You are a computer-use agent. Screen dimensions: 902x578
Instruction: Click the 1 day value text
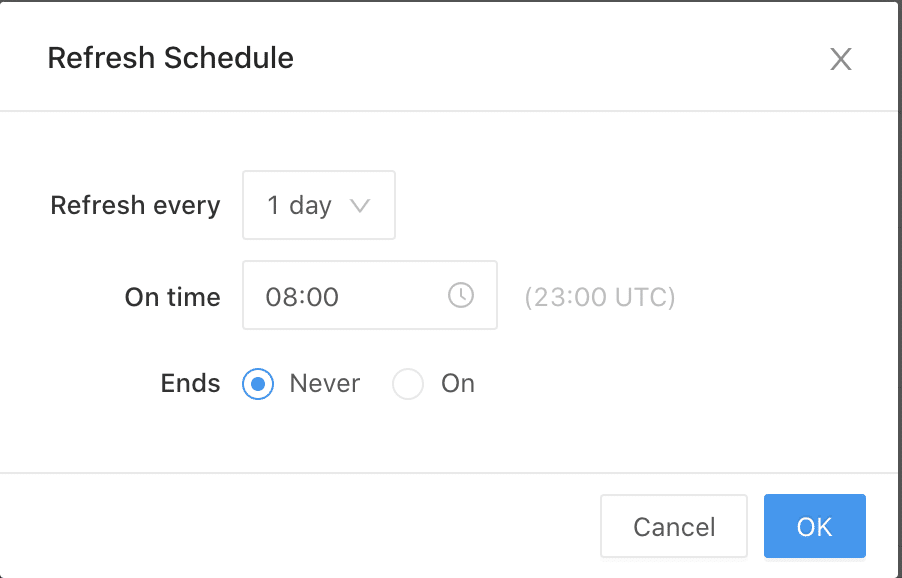point(298,206)
